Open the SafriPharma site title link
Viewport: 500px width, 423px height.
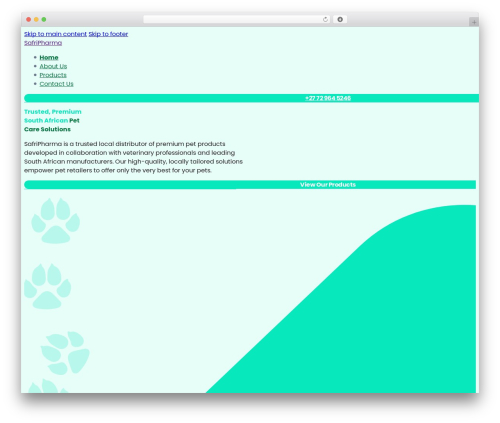point(43,43)
